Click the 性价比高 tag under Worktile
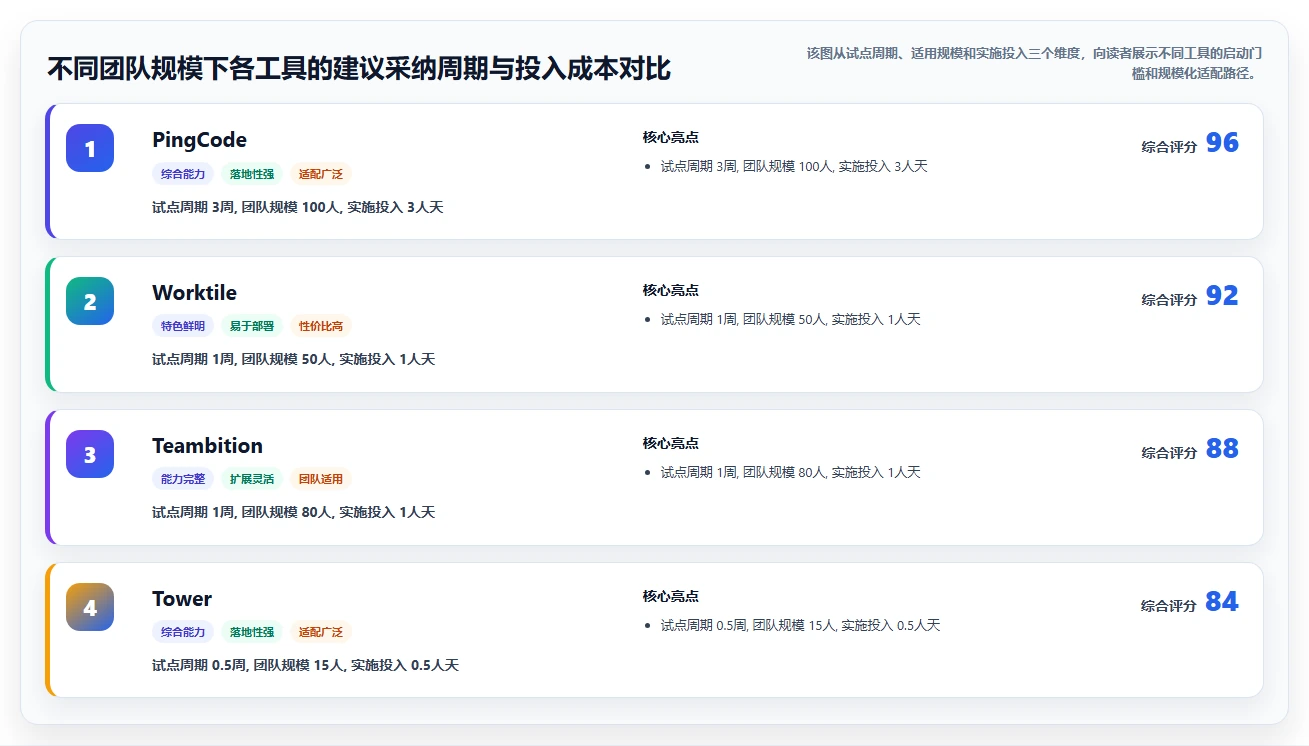 click(x=321, y=326)
